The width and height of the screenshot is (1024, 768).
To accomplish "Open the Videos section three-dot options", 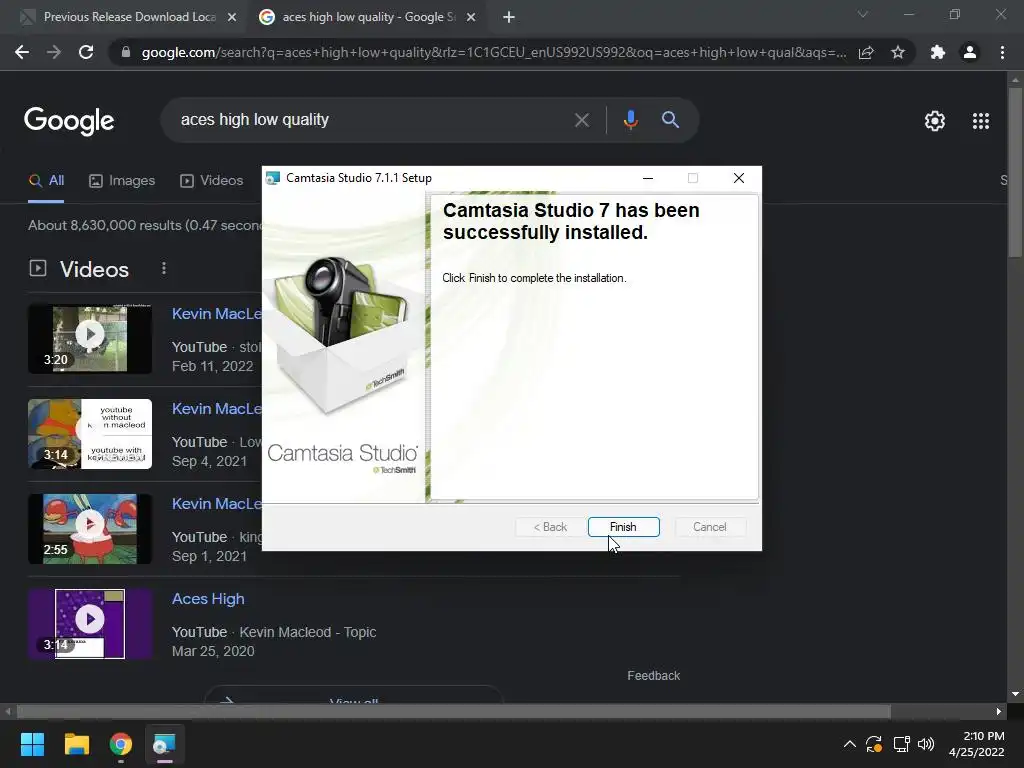I will coord(164,268).
